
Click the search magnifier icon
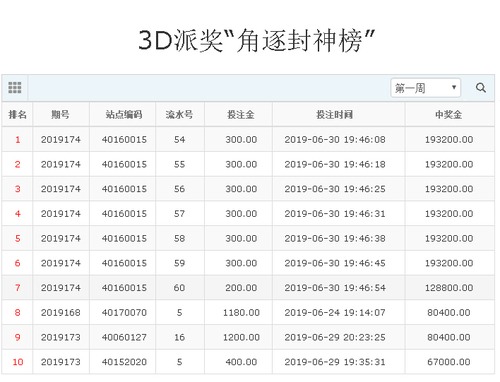pos(481,88)
